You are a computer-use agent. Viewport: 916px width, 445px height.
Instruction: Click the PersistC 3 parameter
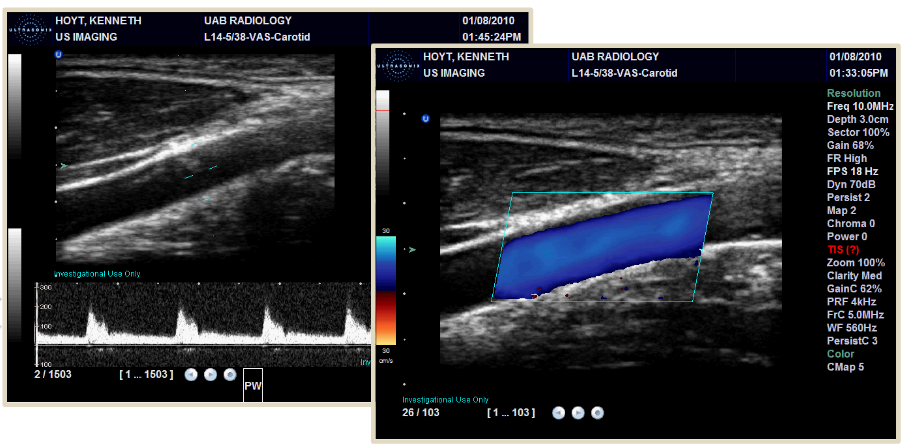click(x=853, y=340)
